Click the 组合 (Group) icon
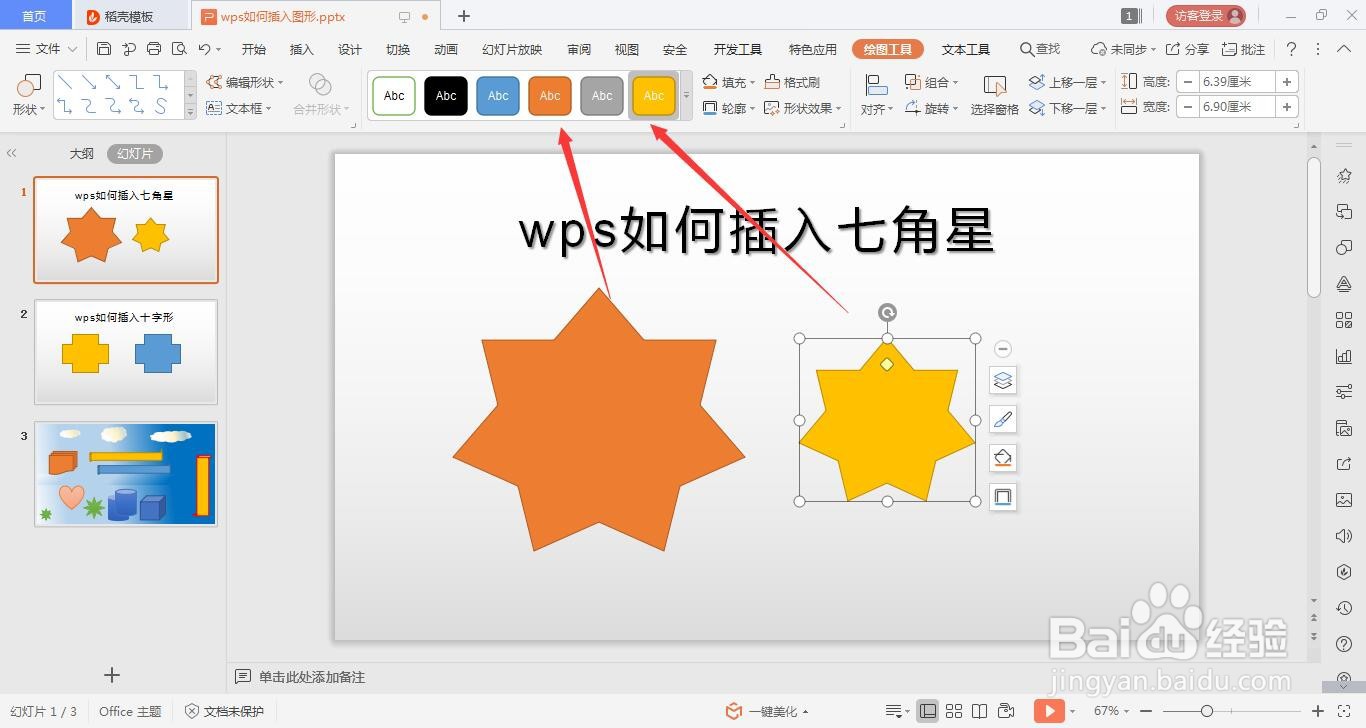This screenshot has height=728, width=1366. click(x=932, y=82)
